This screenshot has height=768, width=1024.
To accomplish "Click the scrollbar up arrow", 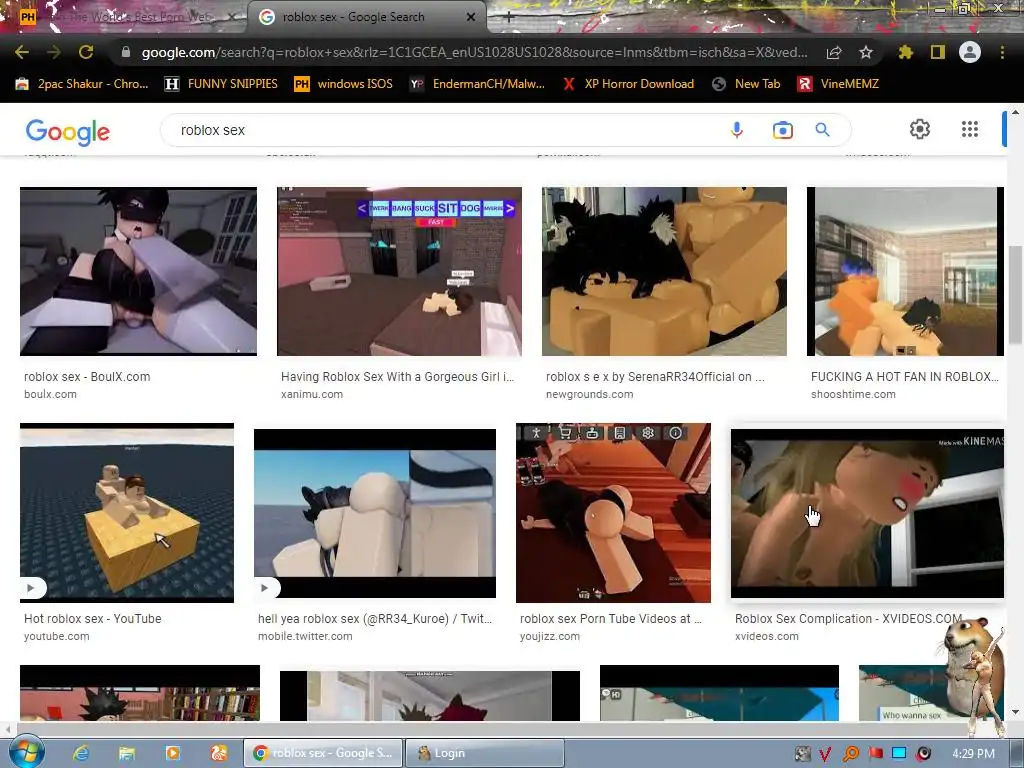I will pyautogui.click(x=1015, y=112).
